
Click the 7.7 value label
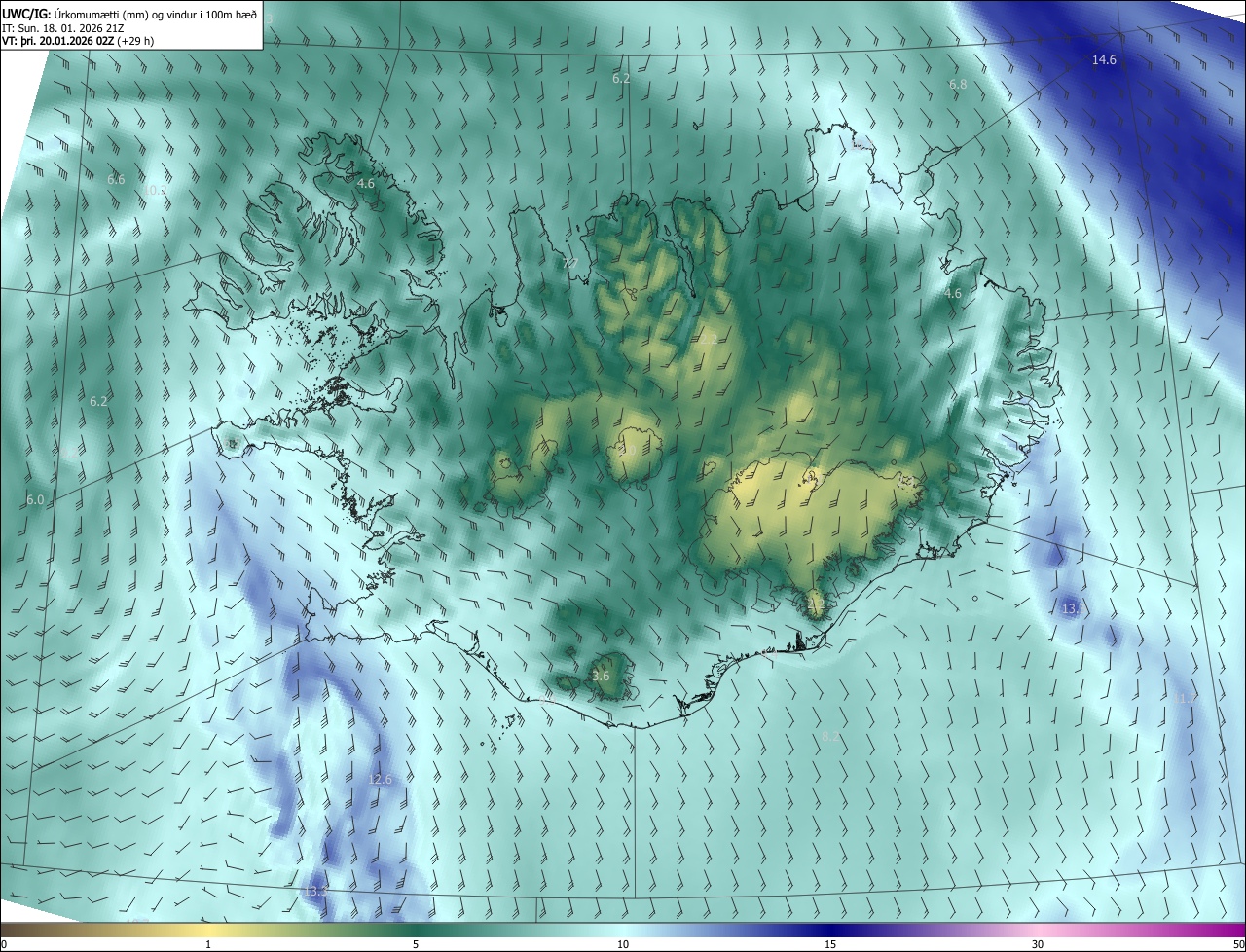[x=570, y=263]
